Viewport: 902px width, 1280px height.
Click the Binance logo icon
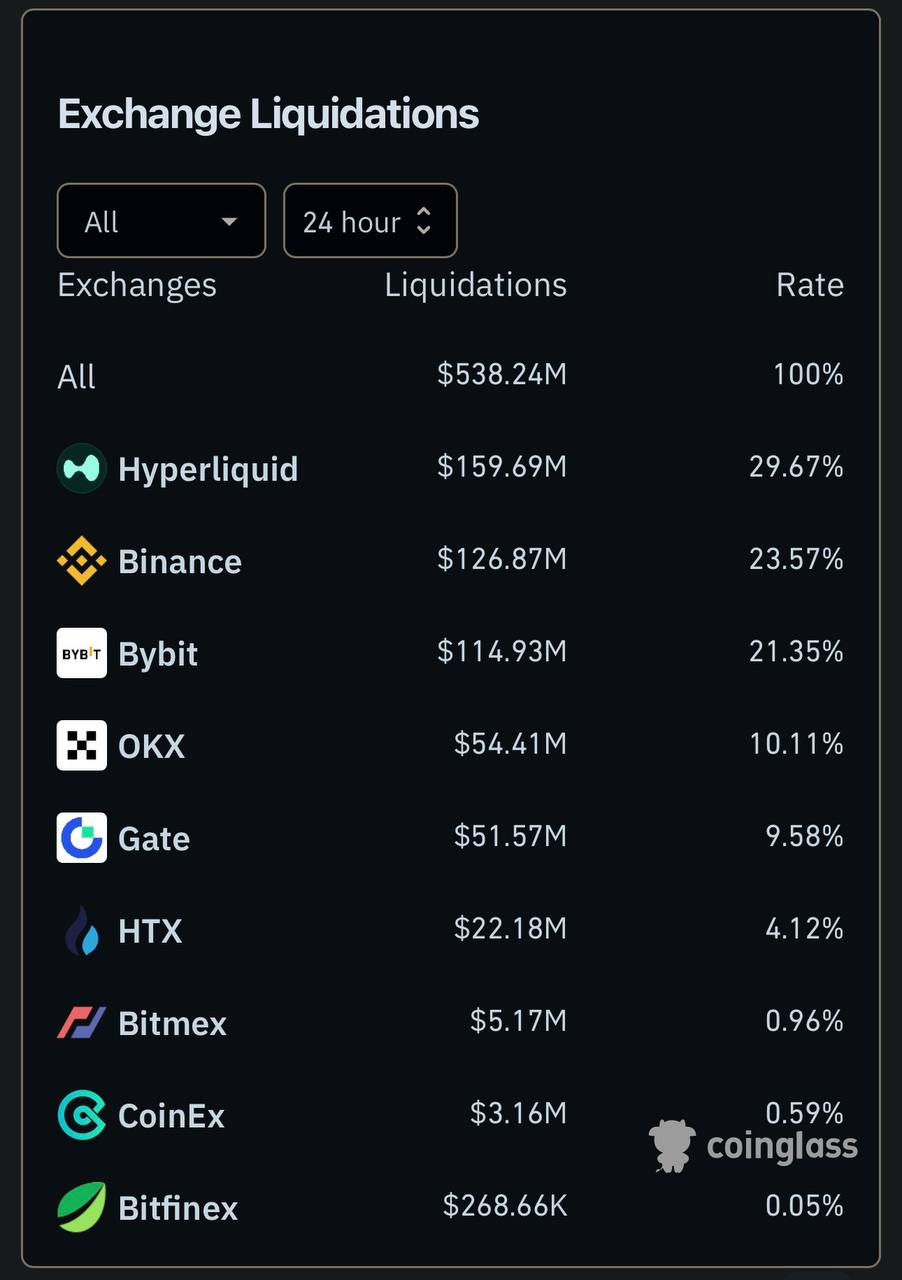(81, 561)
